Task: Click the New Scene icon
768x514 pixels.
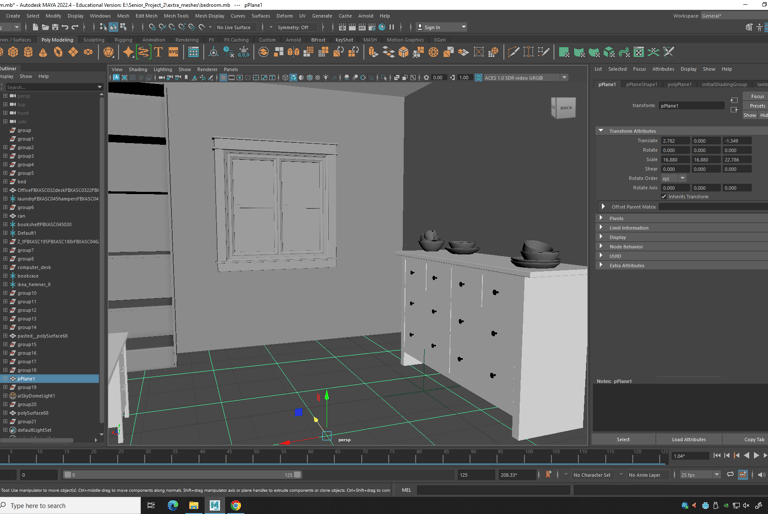Action: click(x=35, y=27)
